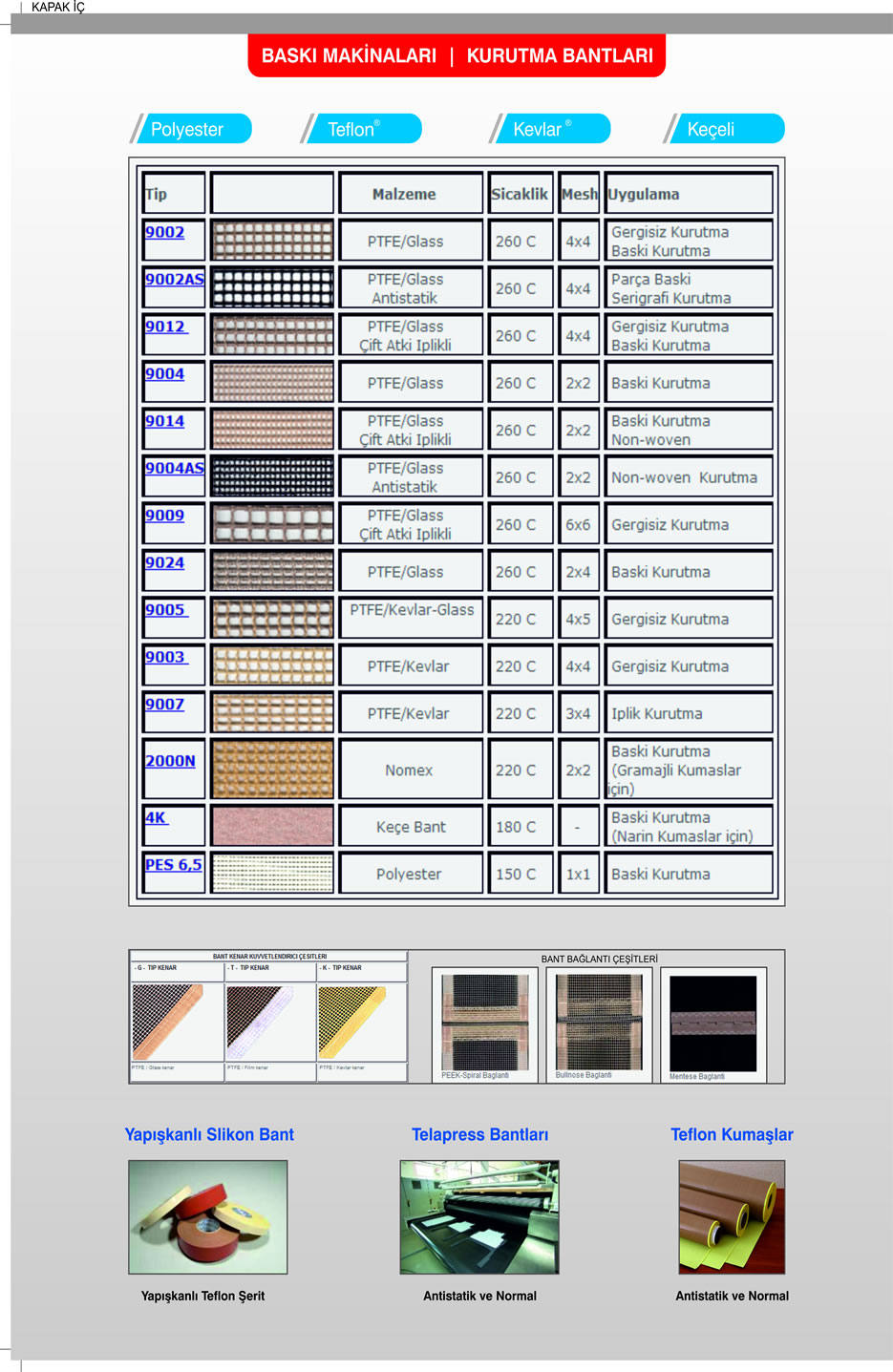View the 4K pink felt sample image
Viewport: 893px width, 1372px height.
272,826
